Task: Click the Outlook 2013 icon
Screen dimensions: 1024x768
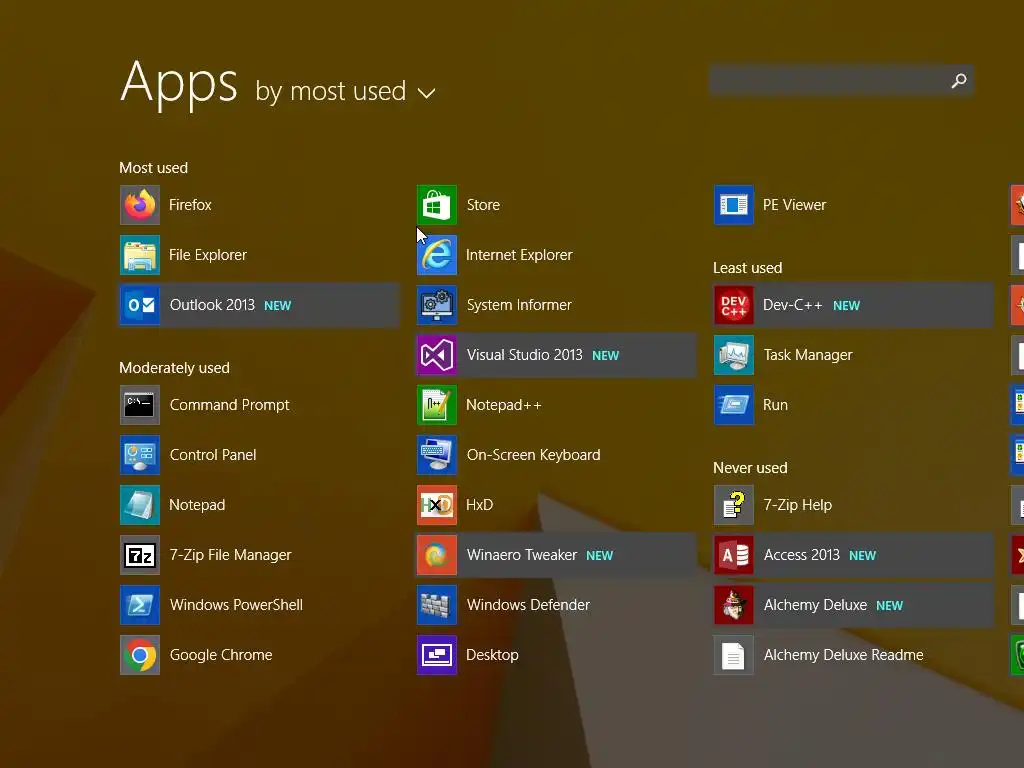Action: click(x=140, y=305)
